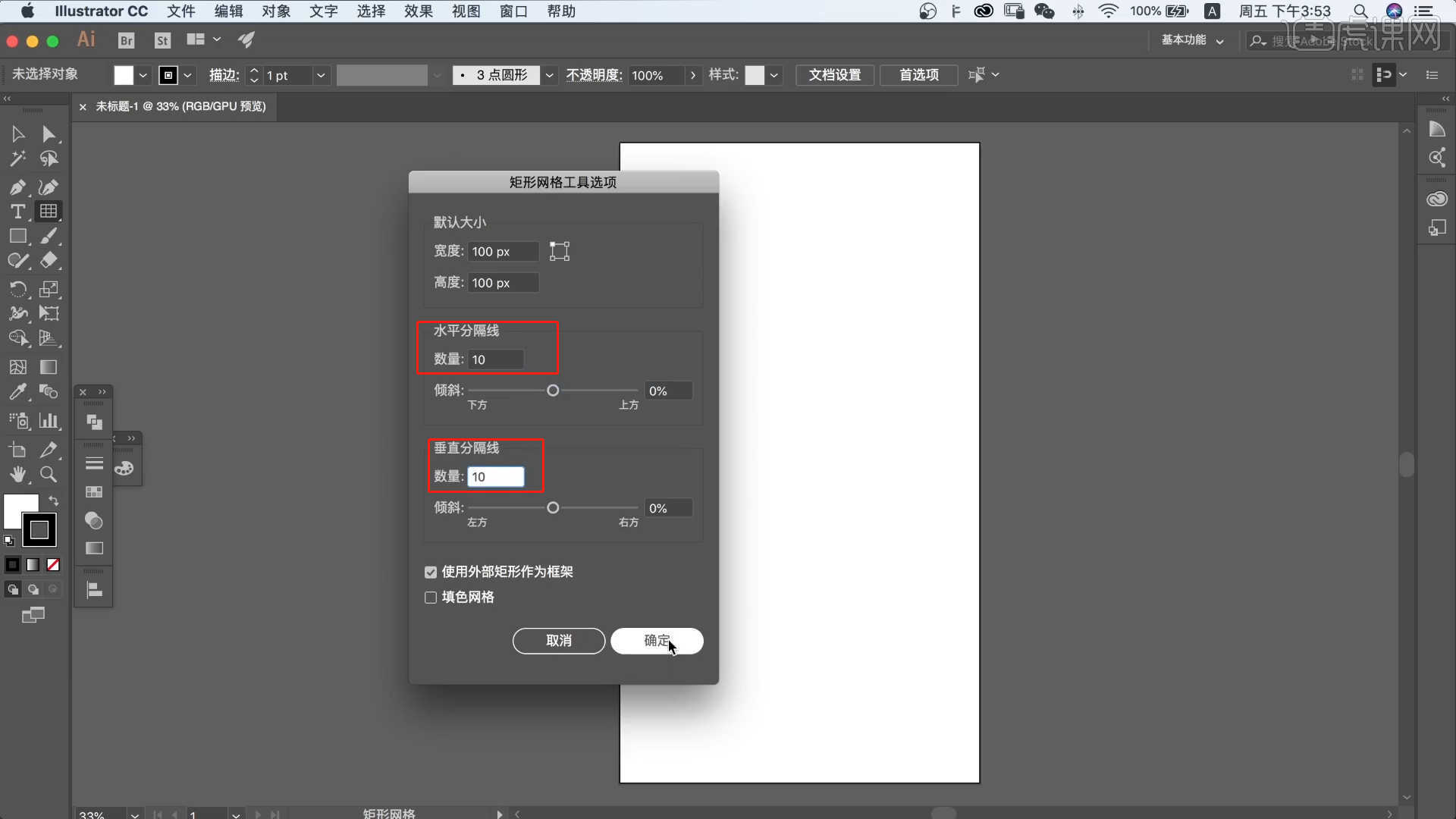
Task: Open the stroke color dropdown arrow
Action: 187,75
